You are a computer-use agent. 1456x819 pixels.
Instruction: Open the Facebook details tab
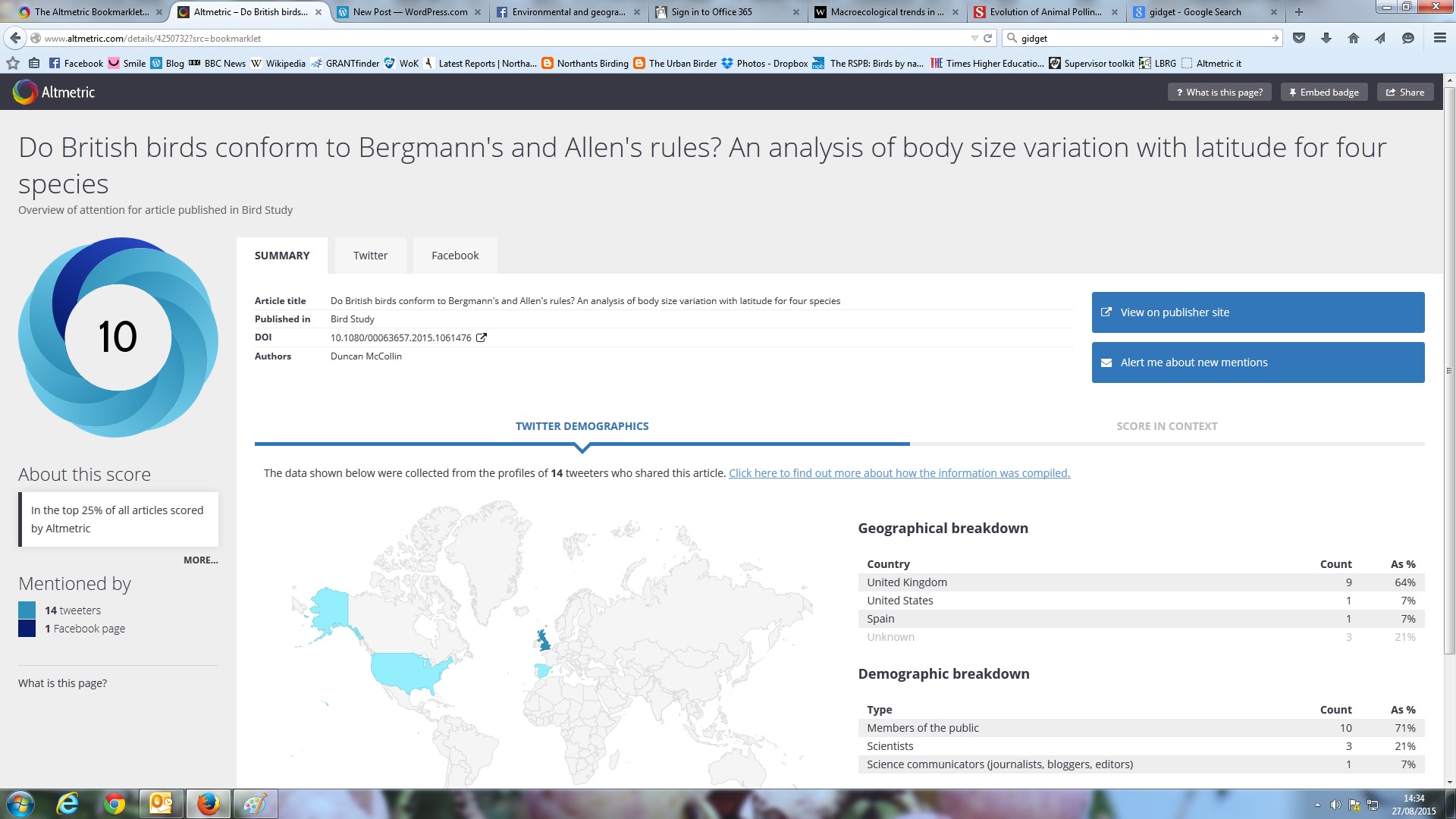click(455, 256)
